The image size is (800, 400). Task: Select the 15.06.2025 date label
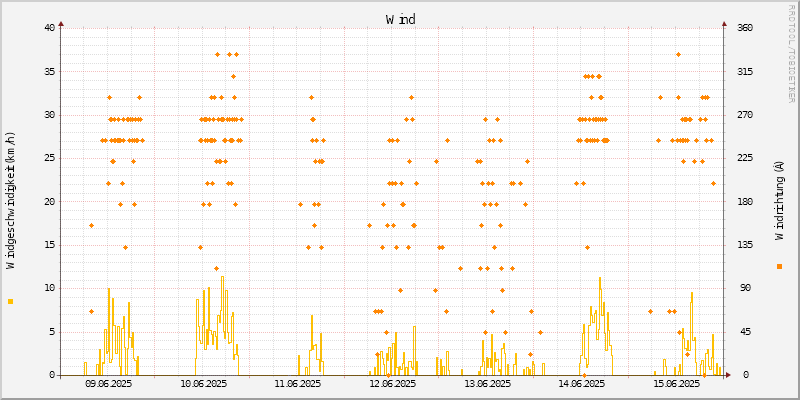(x=675, y=384)
